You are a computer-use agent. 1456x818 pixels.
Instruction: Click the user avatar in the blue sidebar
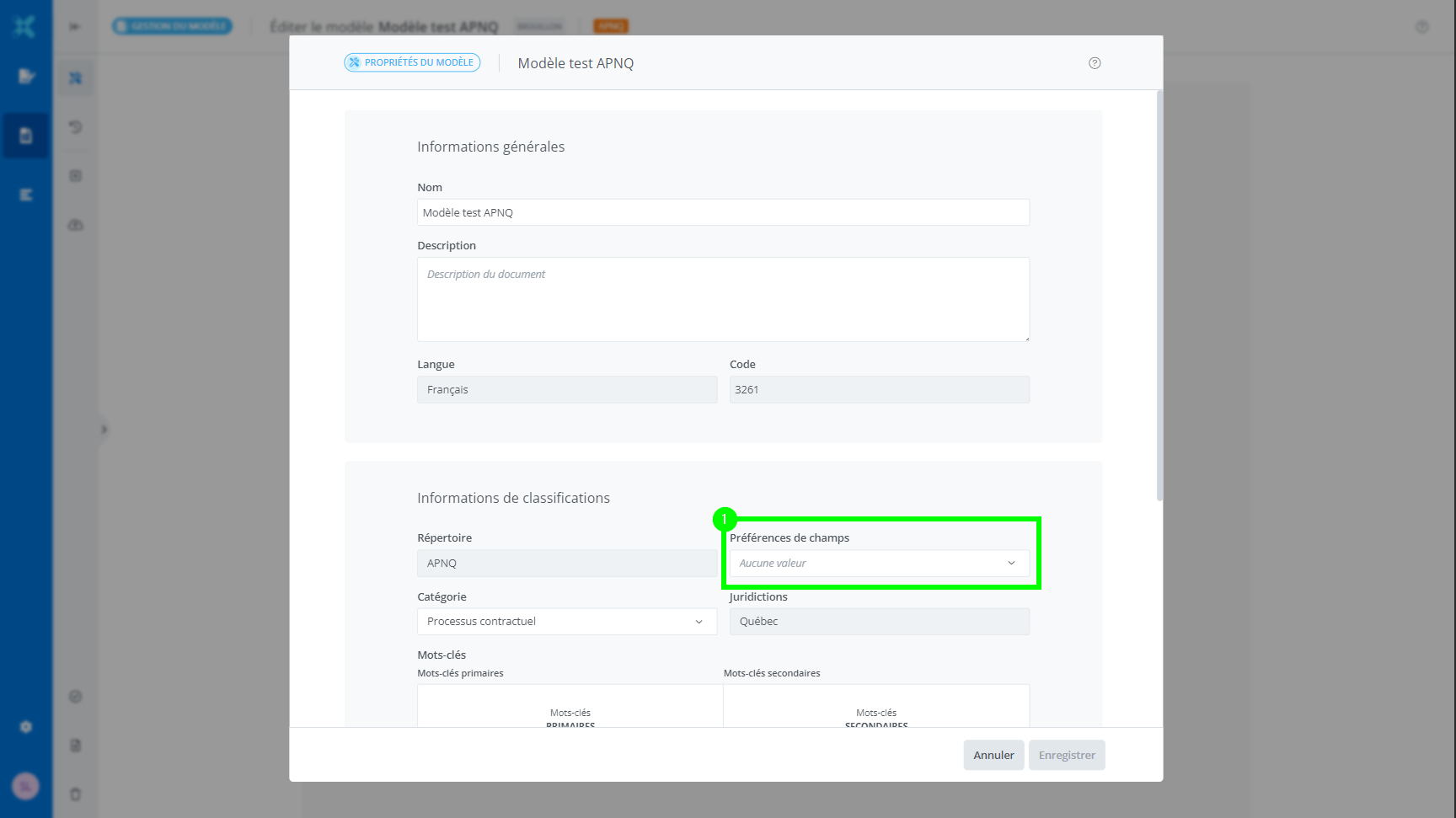[25, 786]
